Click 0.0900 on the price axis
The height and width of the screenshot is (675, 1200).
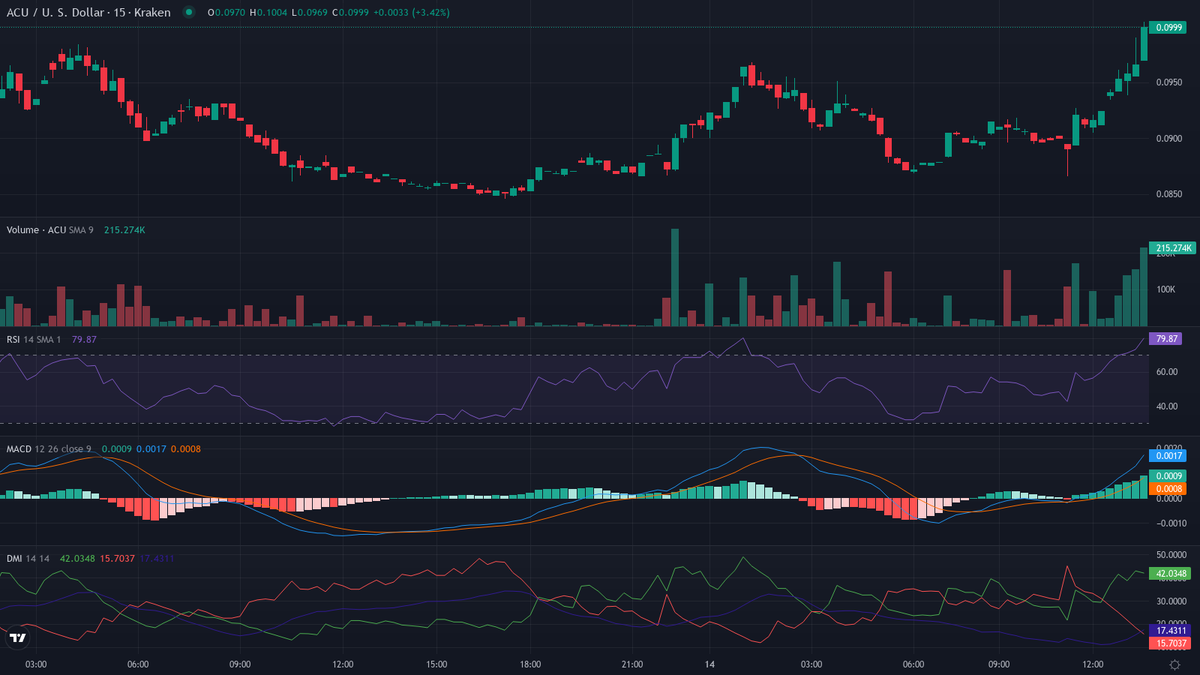(x=1168, y=139)
